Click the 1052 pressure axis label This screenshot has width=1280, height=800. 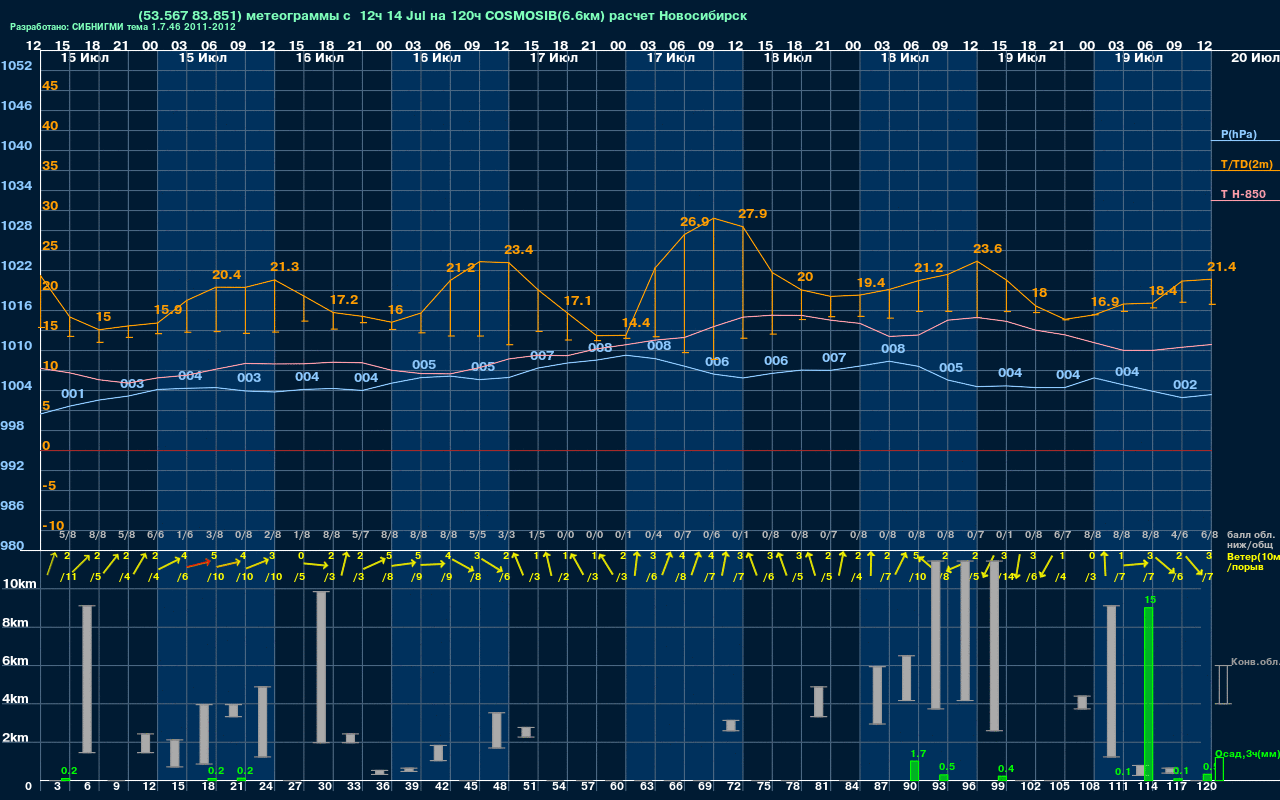[x=16, y=66]
